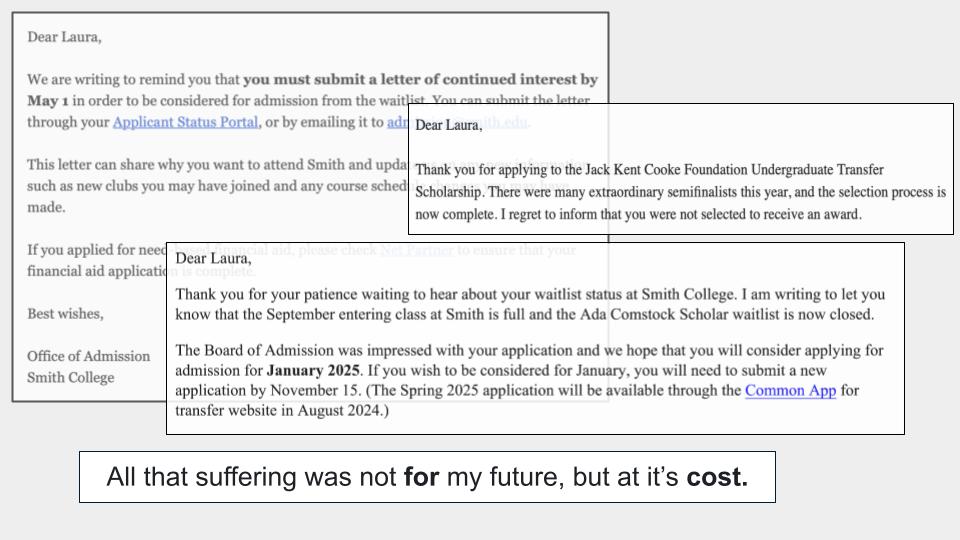The height and width of the screenshot is (540, 960).
Task: Click "Office of Admission" signature line
Action: click(x=89, y=356)
